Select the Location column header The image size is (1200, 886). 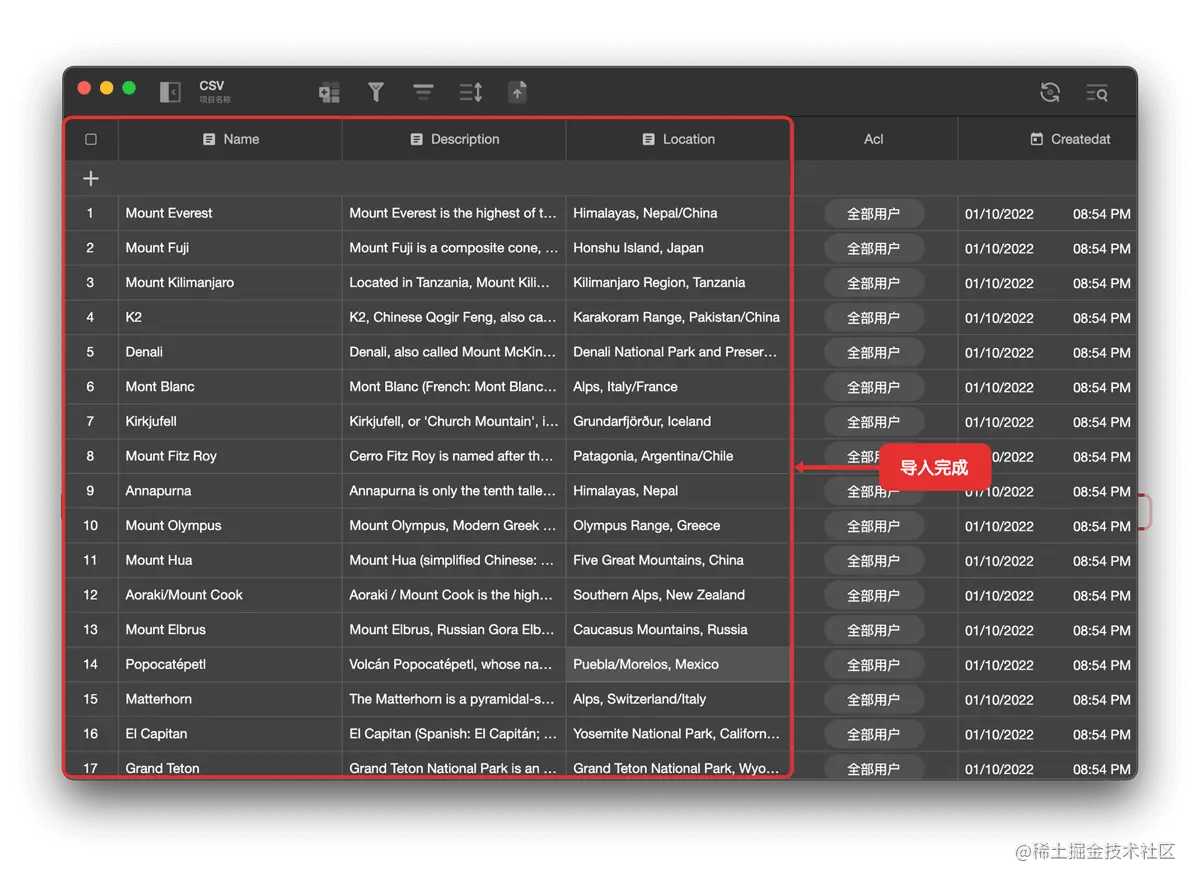(678, 139)
